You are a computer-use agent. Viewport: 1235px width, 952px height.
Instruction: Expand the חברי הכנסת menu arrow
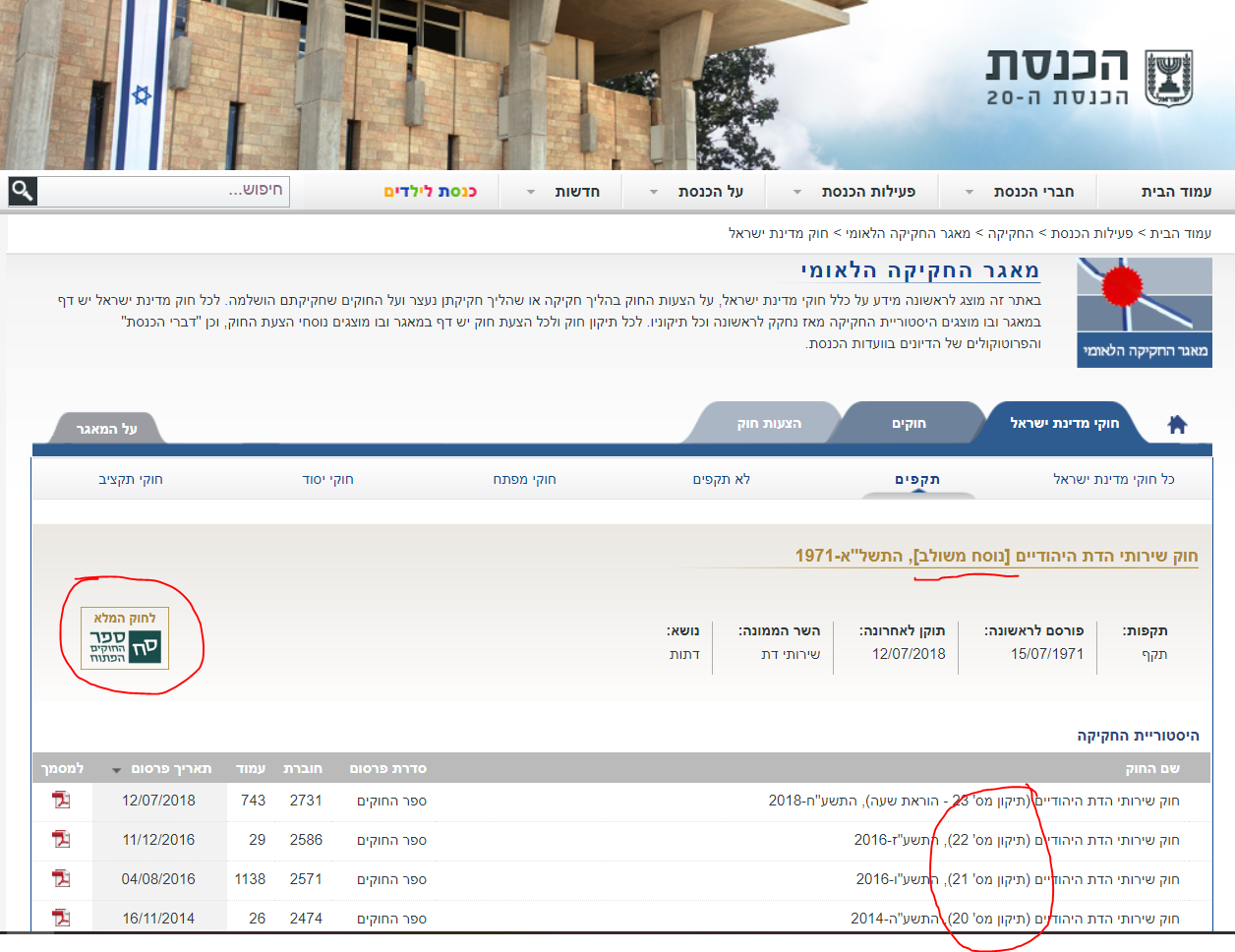tap(970, 192)
